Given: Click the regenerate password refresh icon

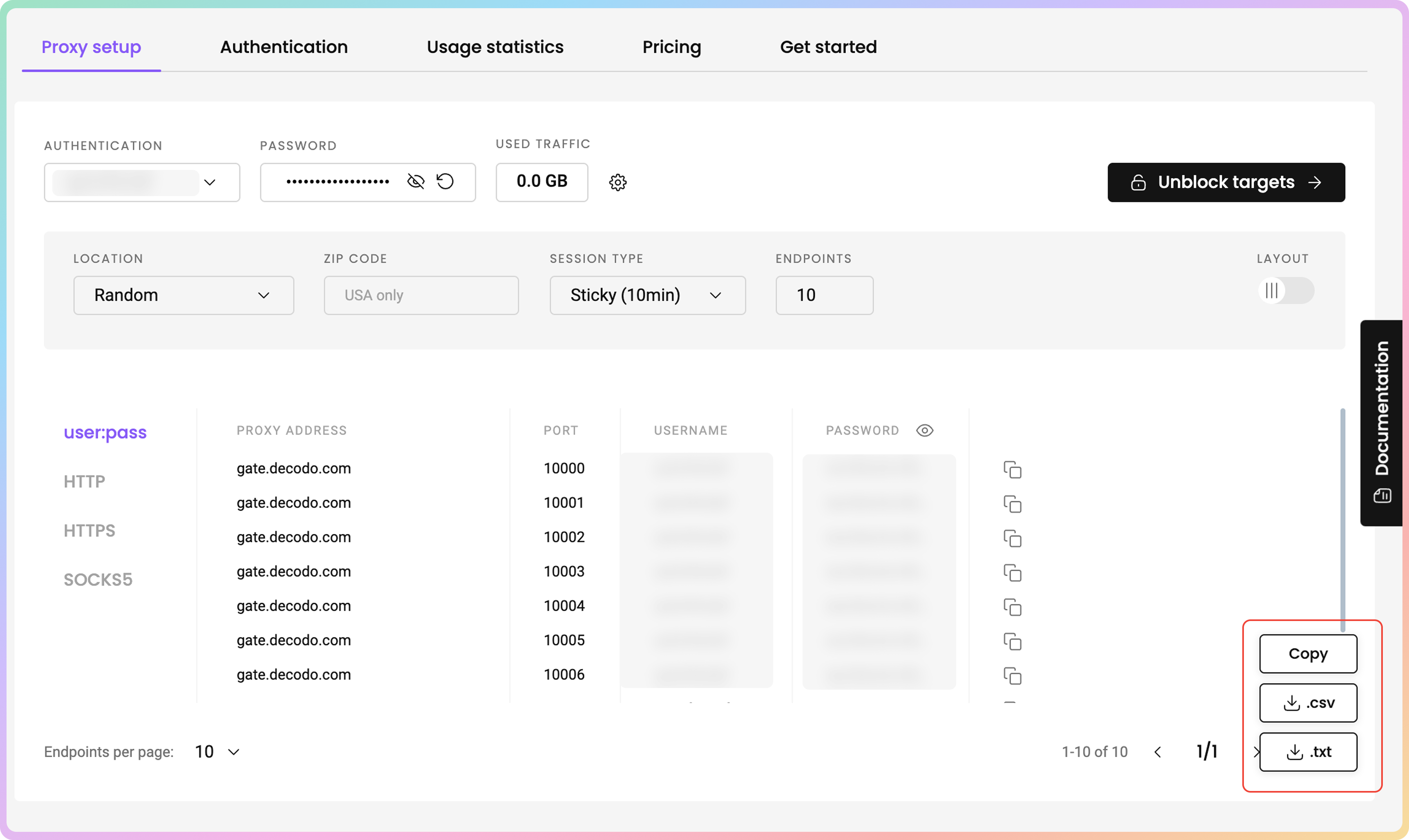Looking at the screenshot, I should click(445, 182).
